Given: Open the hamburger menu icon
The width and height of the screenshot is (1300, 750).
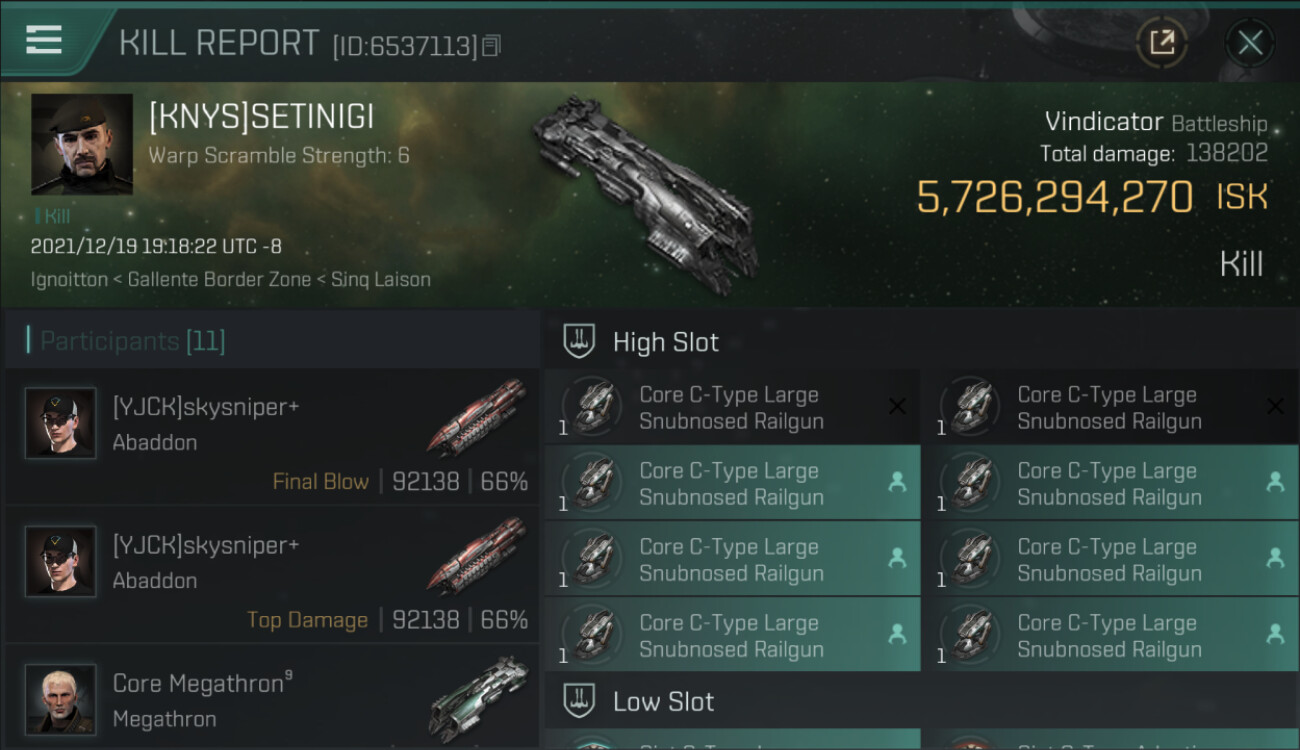Looking at the screenshot, I should [43, 40].
